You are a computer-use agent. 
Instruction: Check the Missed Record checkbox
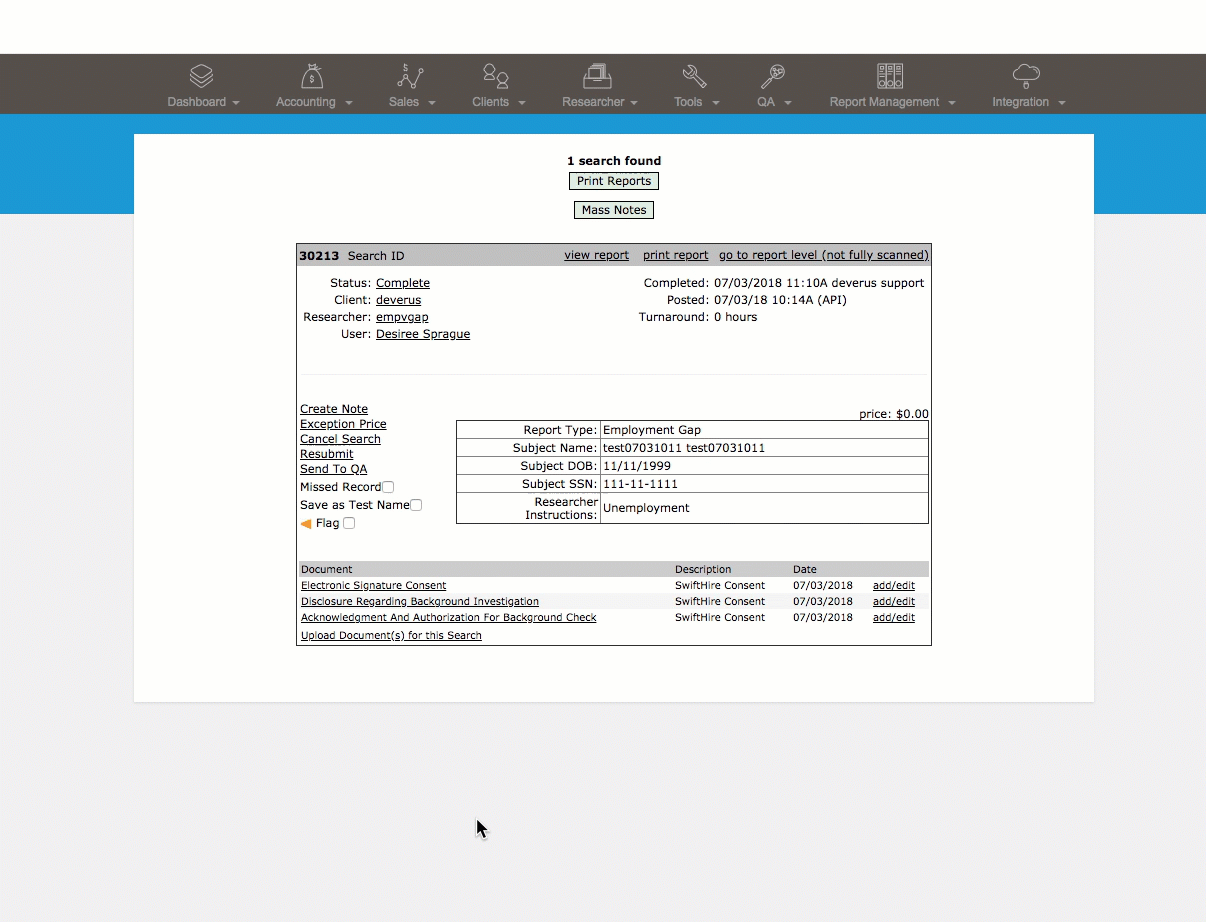tap(388, 487)
